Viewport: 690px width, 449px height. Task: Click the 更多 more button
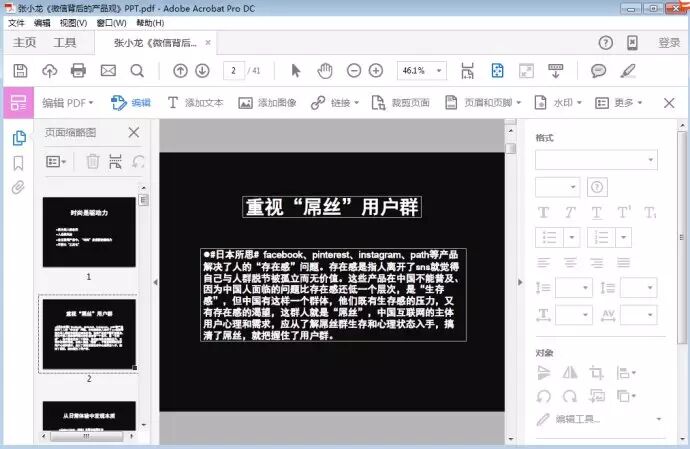(618, 103)
